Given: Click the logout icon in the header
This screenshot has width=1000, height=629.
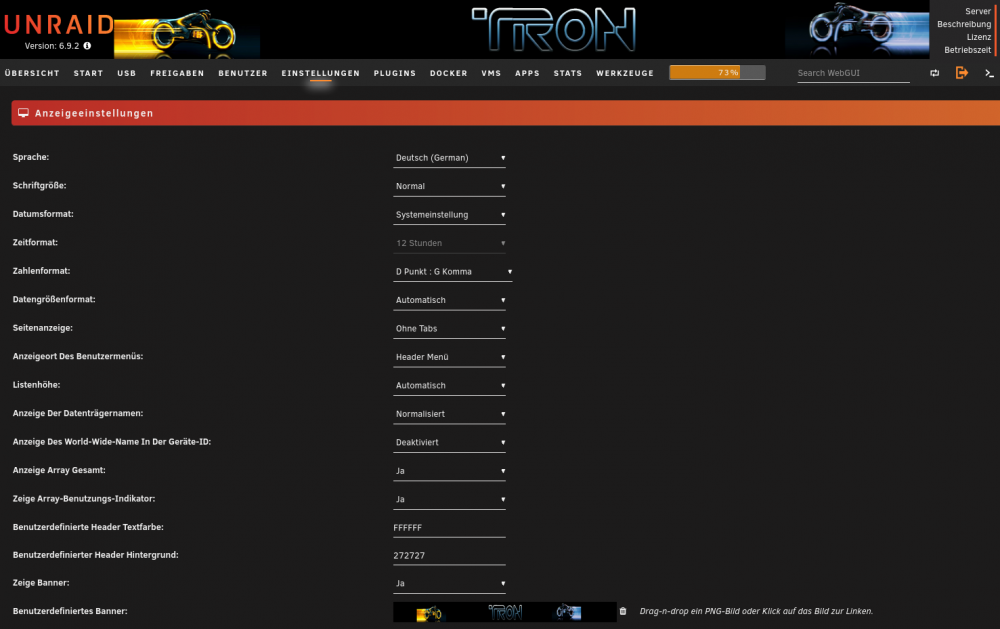Looking at the screenshot, I should pyautogui.click(x=962, y=73).
